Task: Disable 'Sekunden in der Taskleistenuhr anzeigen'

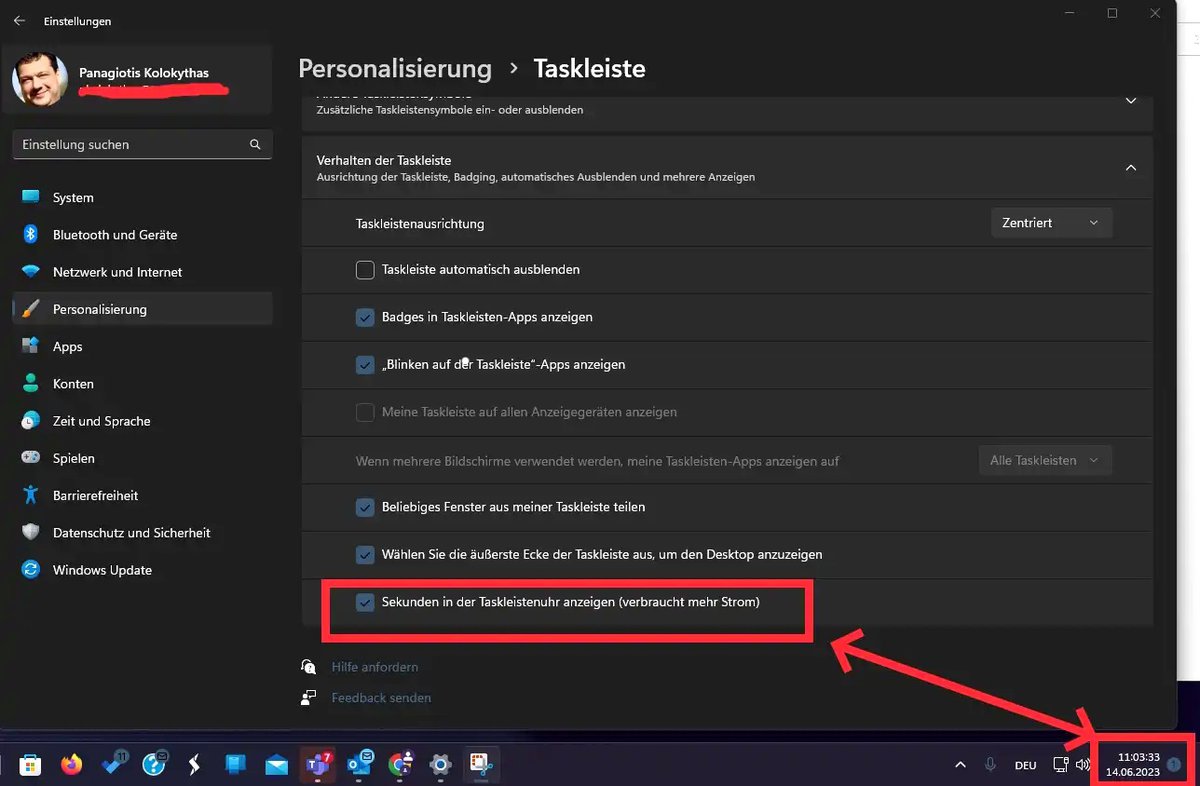Action: click(365, 602)
